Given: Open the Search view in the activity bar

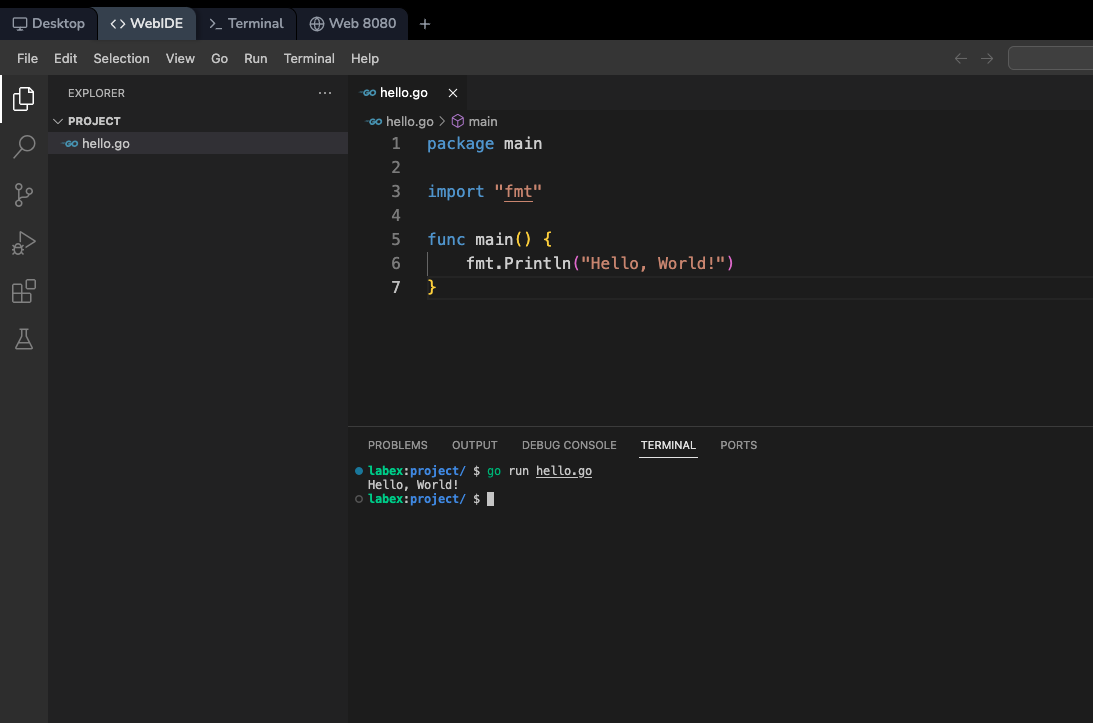Looking at the screenshot, I should 22,147.
